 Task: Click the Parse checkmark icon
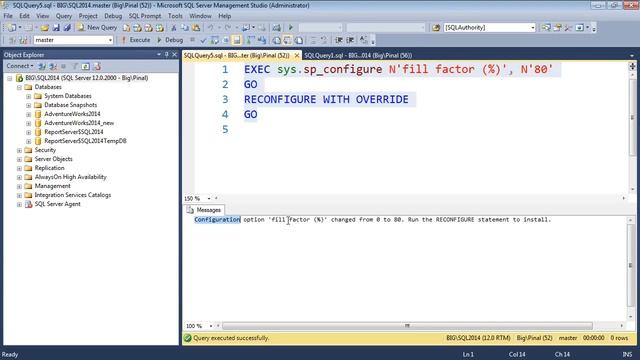203,40
